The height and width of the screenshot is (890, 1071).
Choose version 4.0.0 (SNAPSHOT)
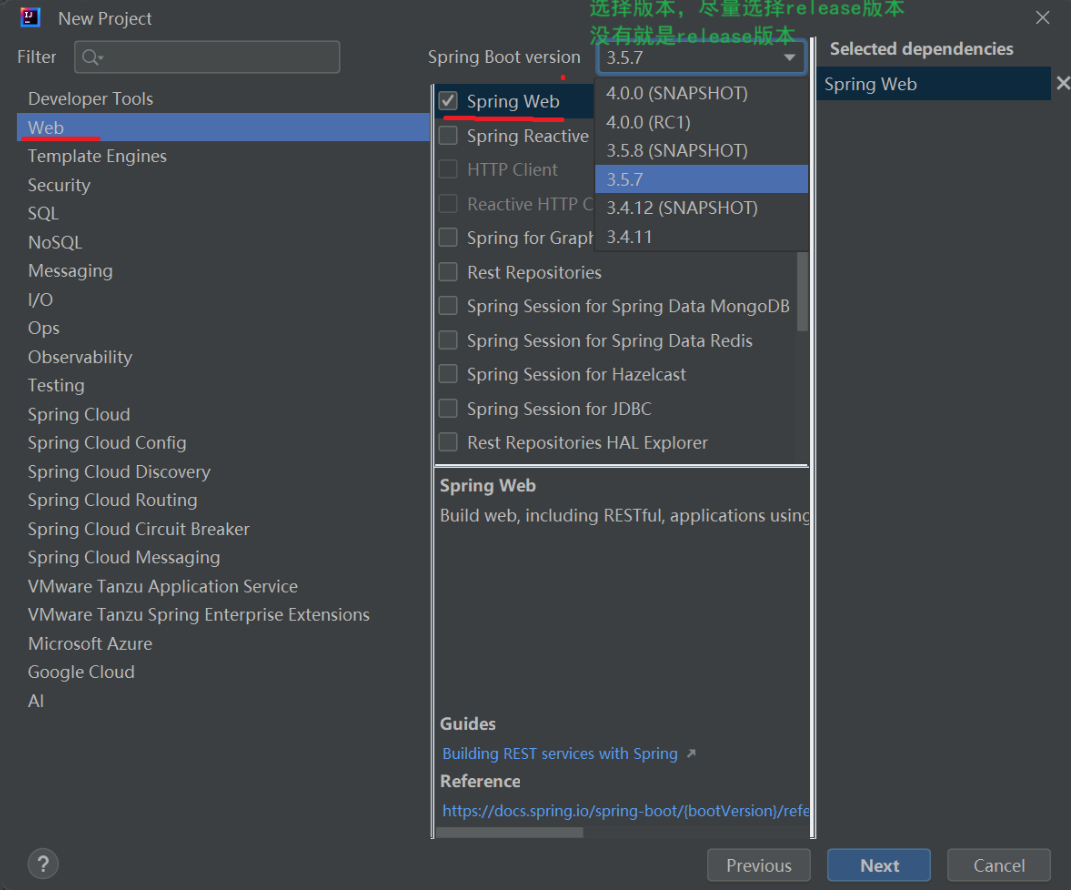[x=701, y=93]
